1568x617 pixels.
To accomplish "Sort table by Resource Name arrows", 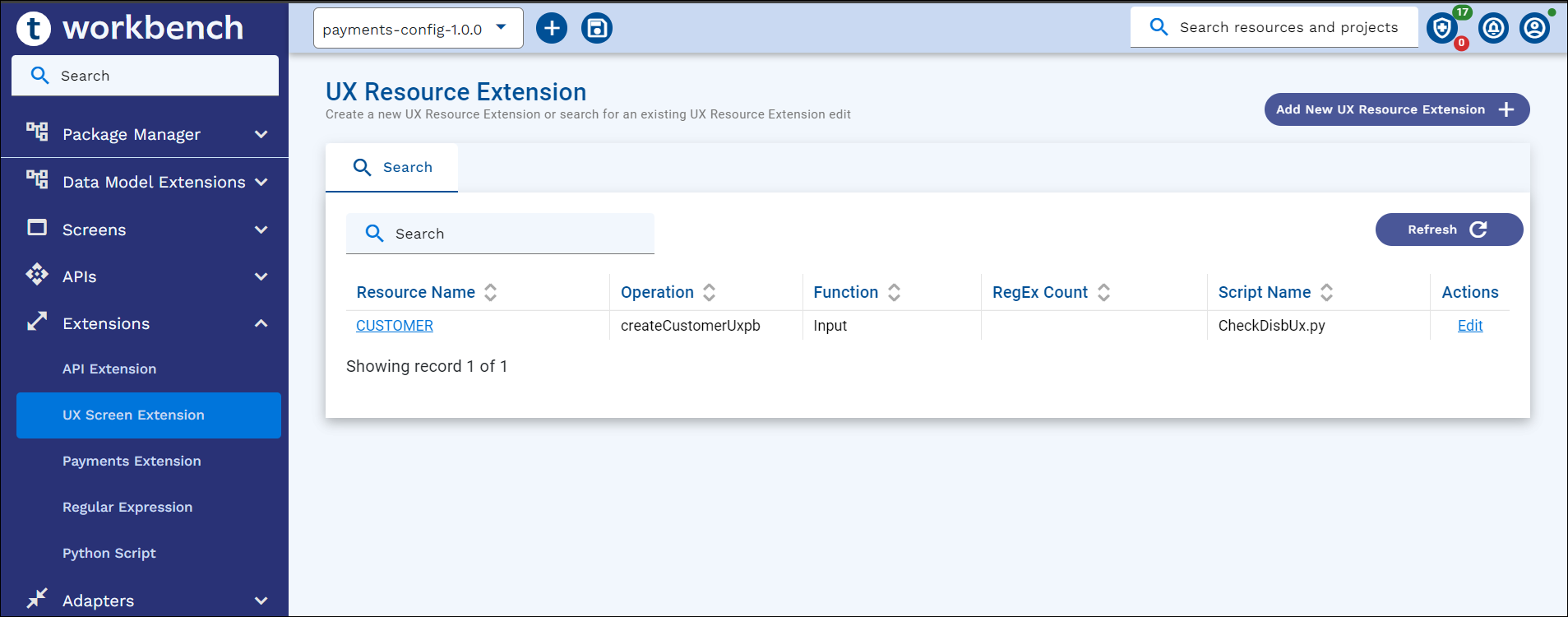I will click(491, 292).
